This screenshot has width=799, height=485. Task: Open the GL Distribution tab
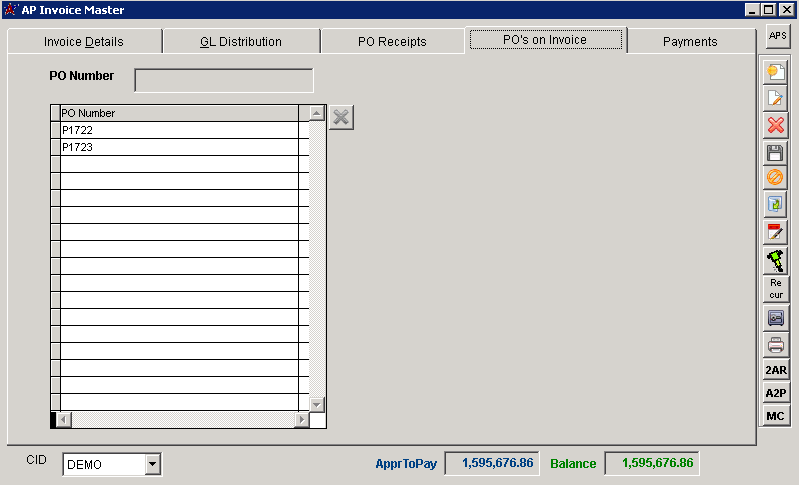241,42
